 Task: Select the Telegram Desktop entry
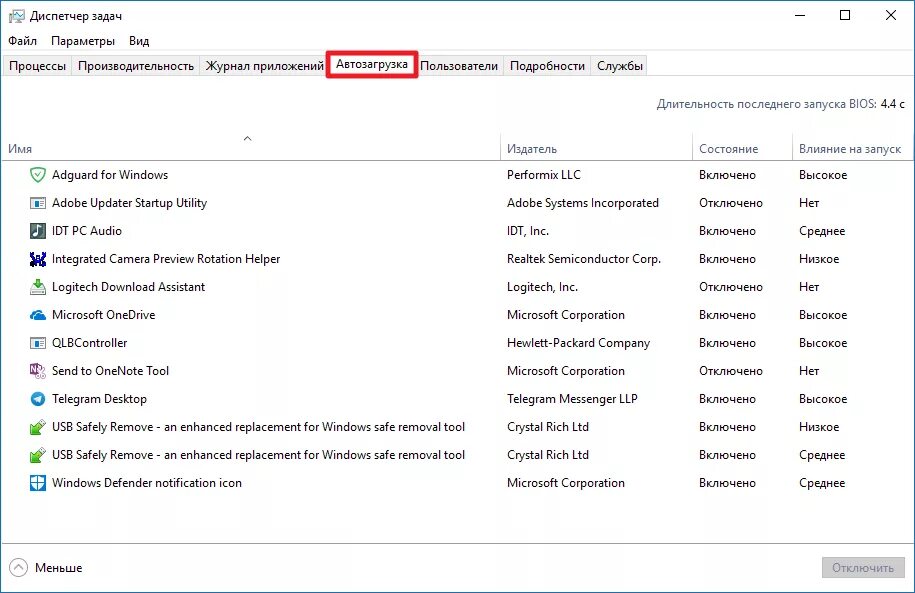coord(99,399)
